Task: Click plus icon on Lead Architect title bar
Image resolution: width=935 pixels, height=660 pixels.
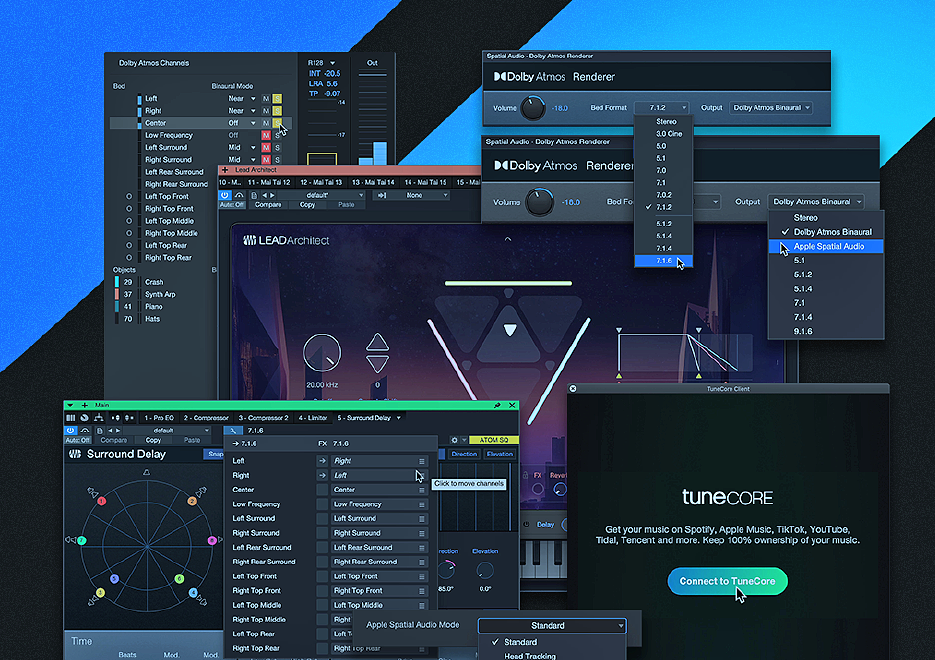Action: pyautogui.click(x=225, y=170)
